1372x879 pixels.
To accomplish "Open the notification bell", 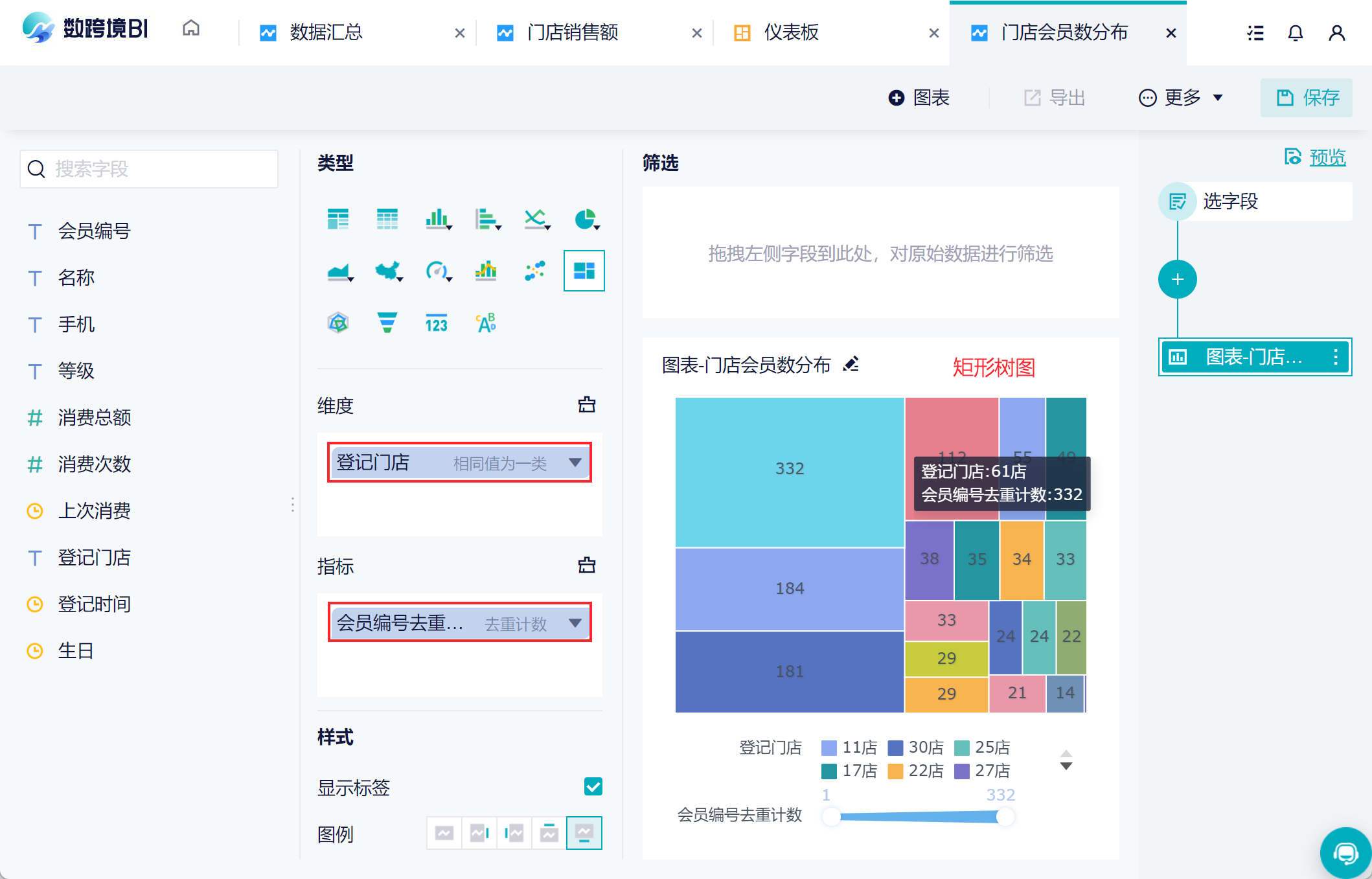I will coord(1295,32).
